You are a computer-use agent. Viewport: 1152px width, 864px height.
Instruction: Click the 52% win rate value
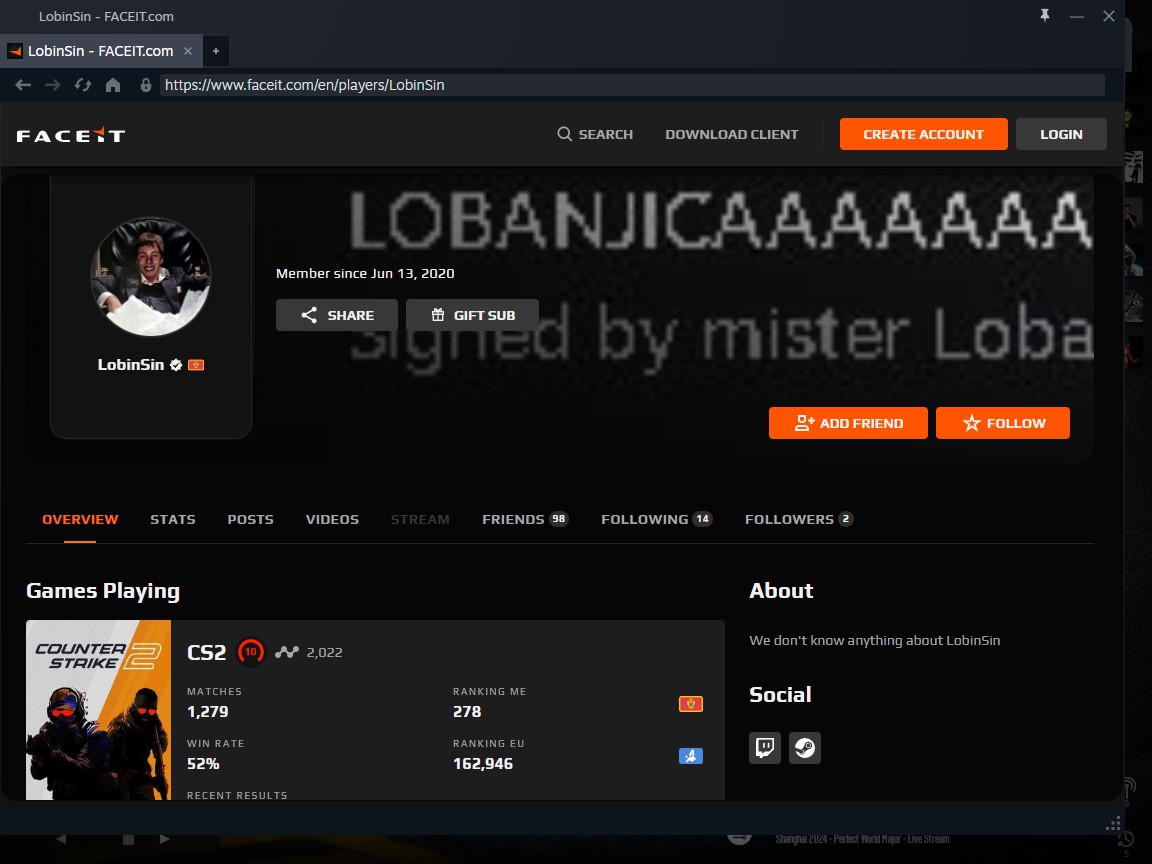click(x=204, y=763)
